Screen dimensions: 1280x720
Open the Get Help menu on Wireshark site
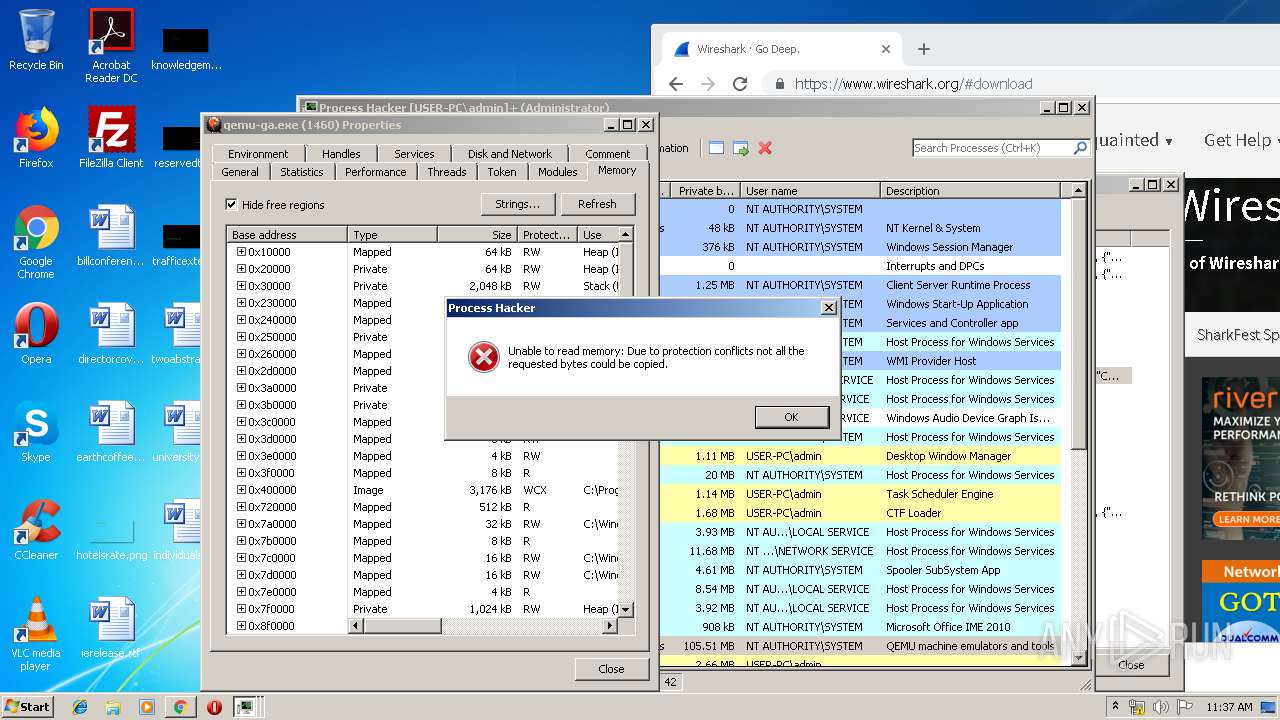(1243, 140)
